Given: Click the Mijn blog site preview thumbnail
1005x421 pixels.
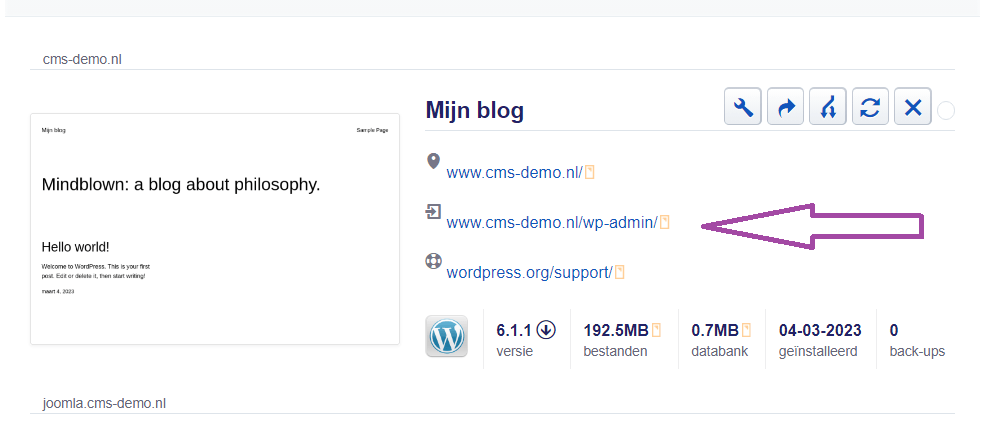Looking at the screenshot, I should point(215,229).
